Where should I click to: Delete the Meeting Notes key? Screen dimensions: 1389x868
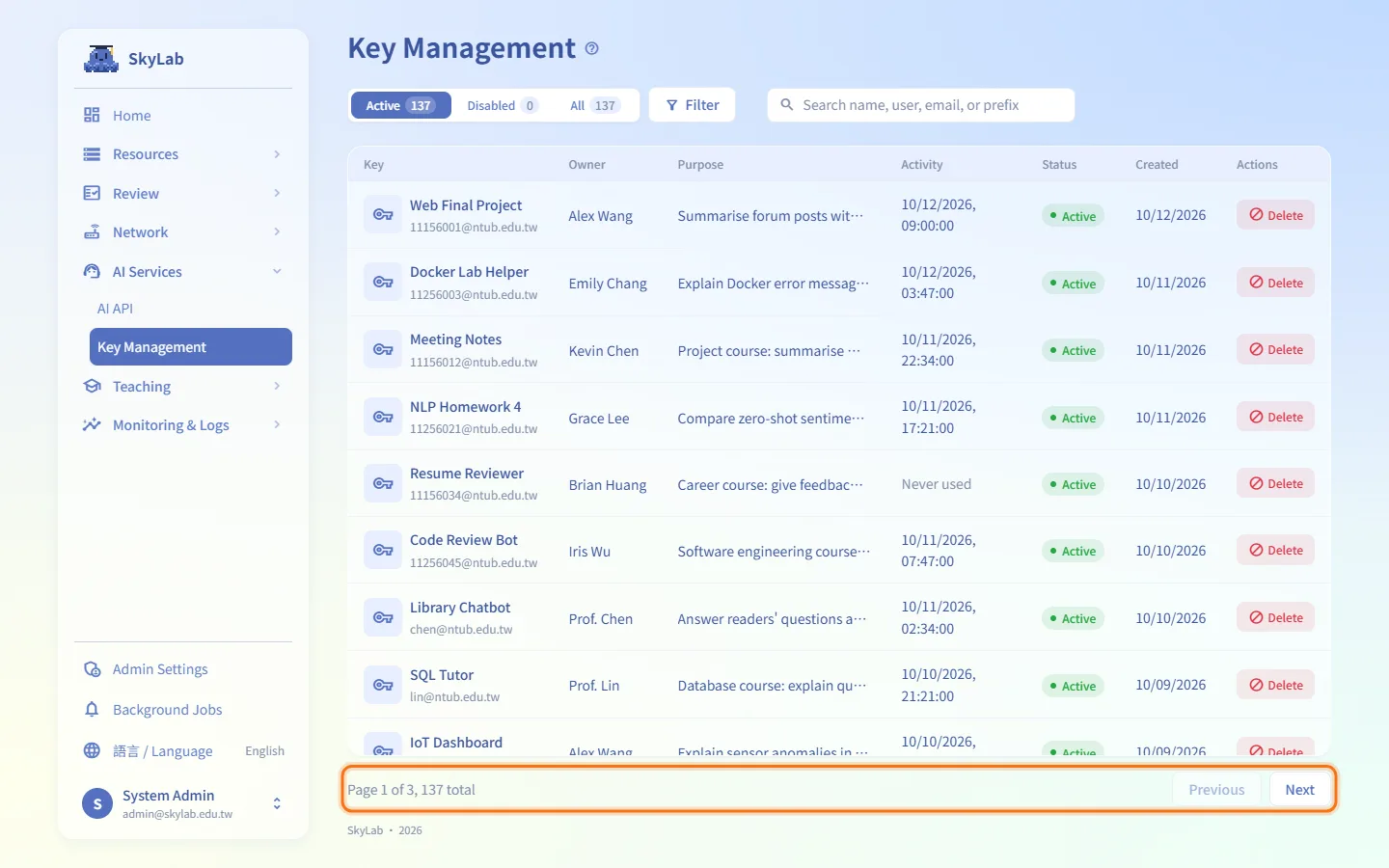1275,350
